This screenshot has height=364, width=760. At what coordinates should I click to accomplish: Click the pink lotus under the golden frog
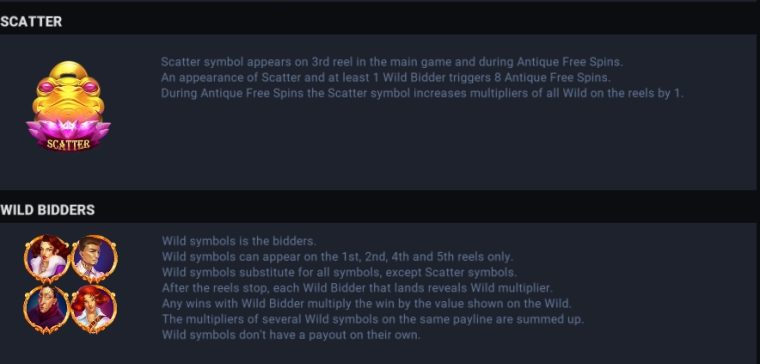(68, 135)
